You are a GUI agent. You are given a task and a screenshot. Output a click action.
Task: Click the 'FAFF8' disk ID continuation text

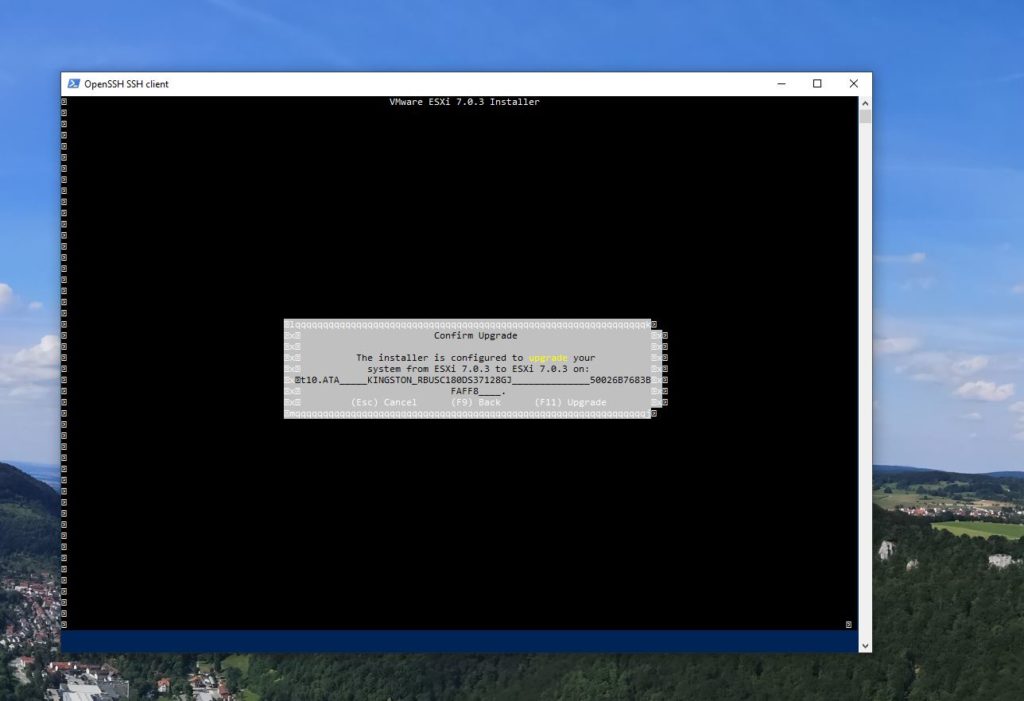pyautogui.click(x=478, y=391)
